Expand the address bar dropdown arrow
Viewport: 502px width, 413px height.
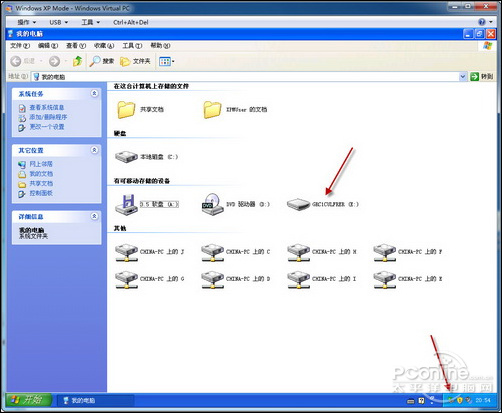point(463,77)
